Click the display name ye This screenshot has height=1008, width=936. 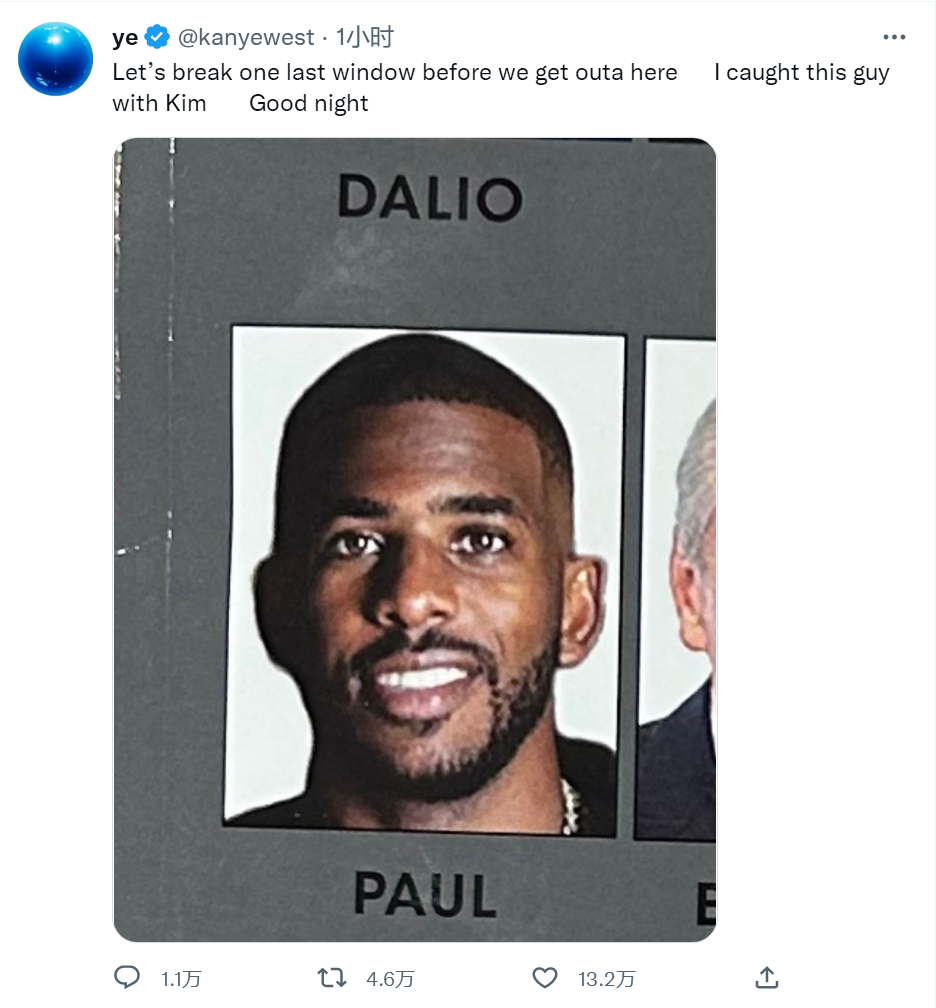125,38
